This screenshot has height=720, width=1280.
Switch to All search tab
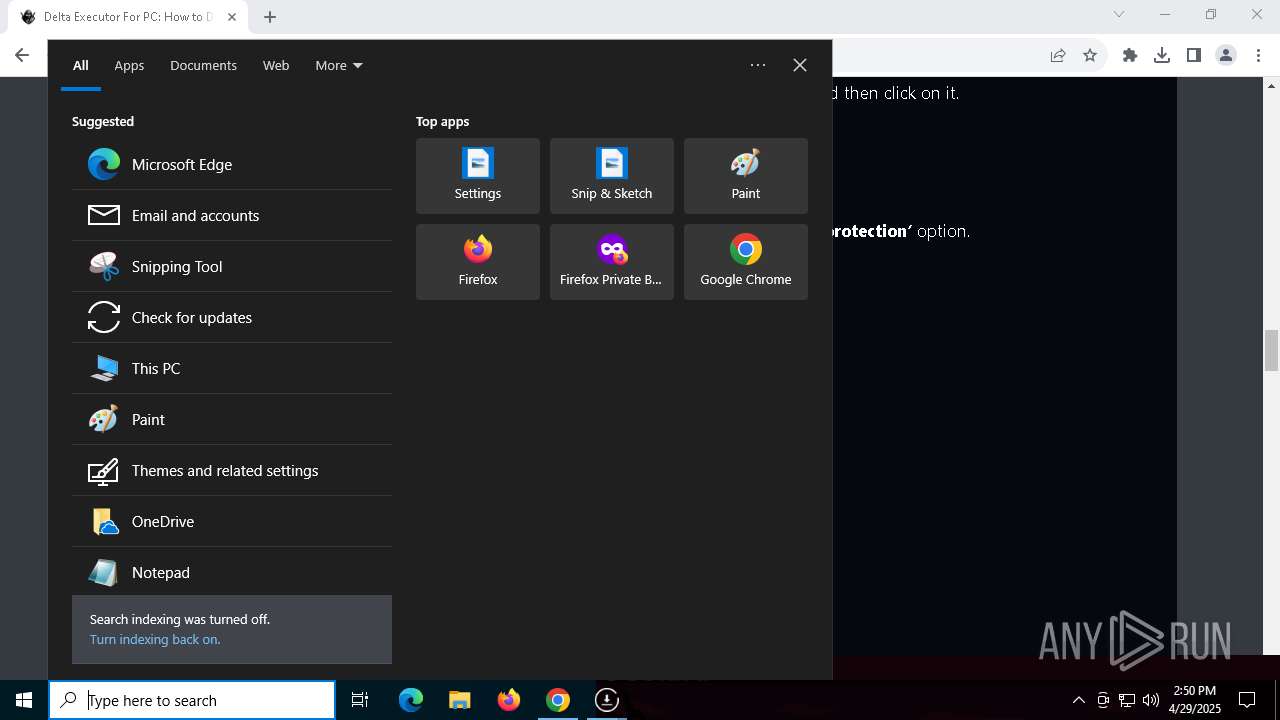pos(81,65)
